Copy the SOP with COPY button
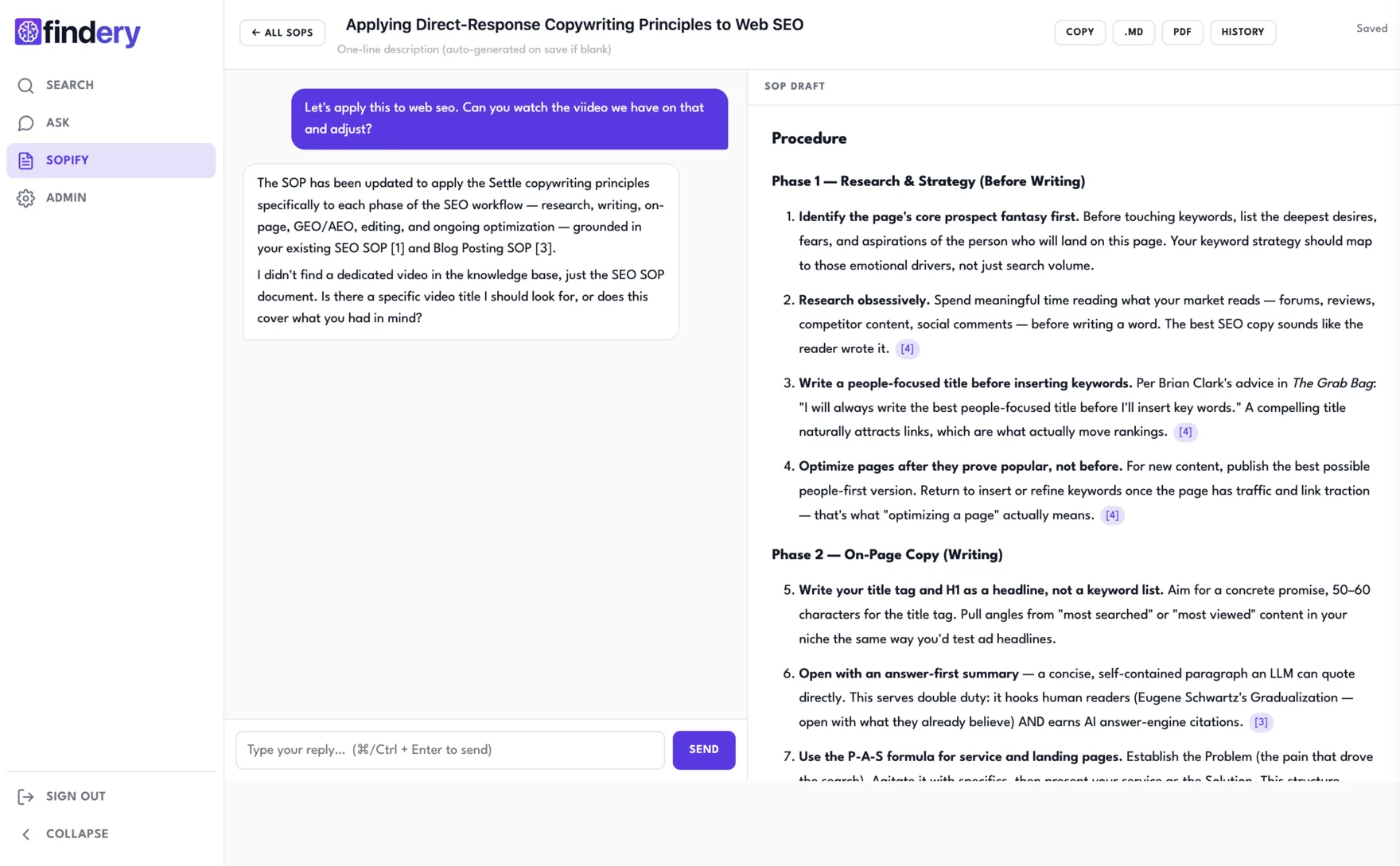This screenshot has height=866, width=1400. pyautogui.click(x=1079, y=32)
